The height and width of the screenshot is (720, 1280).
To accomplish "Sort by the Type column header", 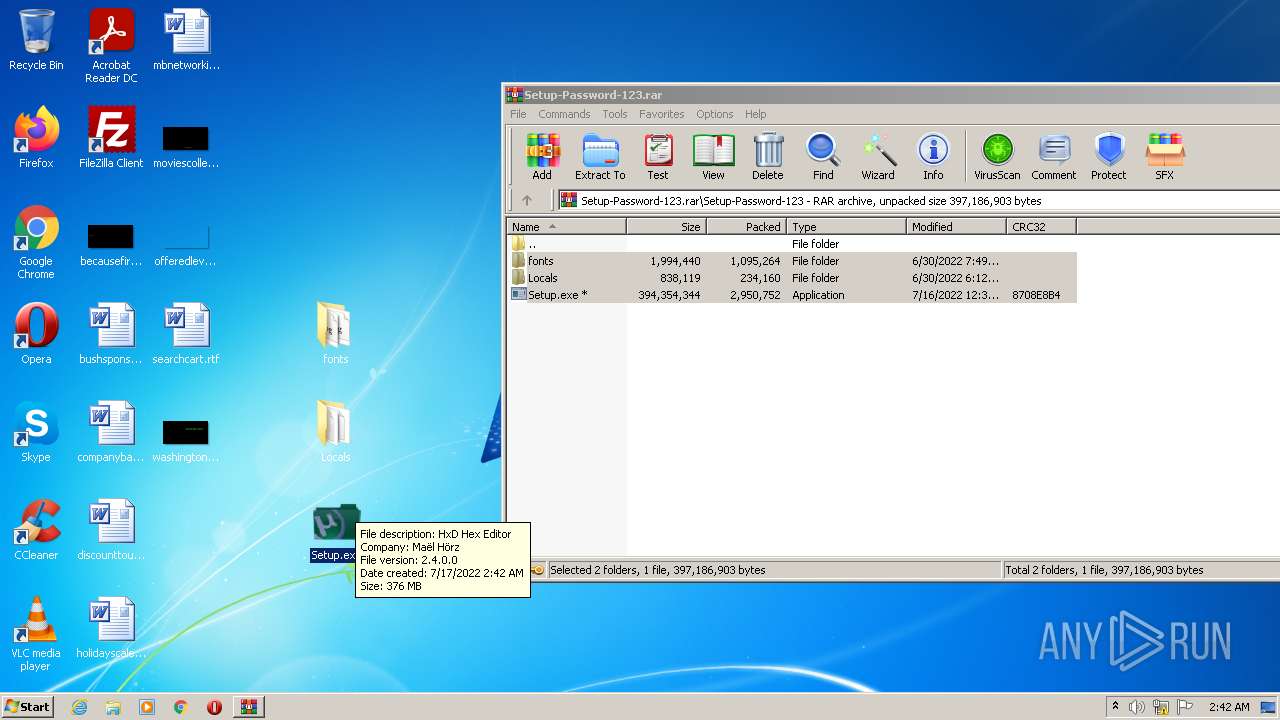I will 846,227.
